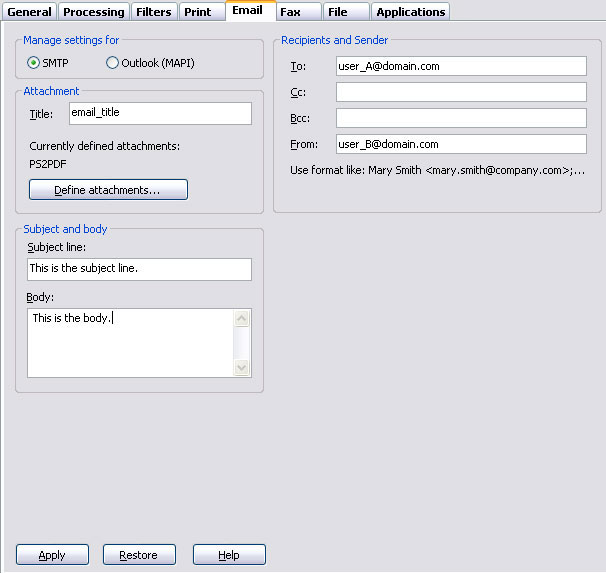
Task: Select the SMTP radio button
Action: [x=34, y=63]
